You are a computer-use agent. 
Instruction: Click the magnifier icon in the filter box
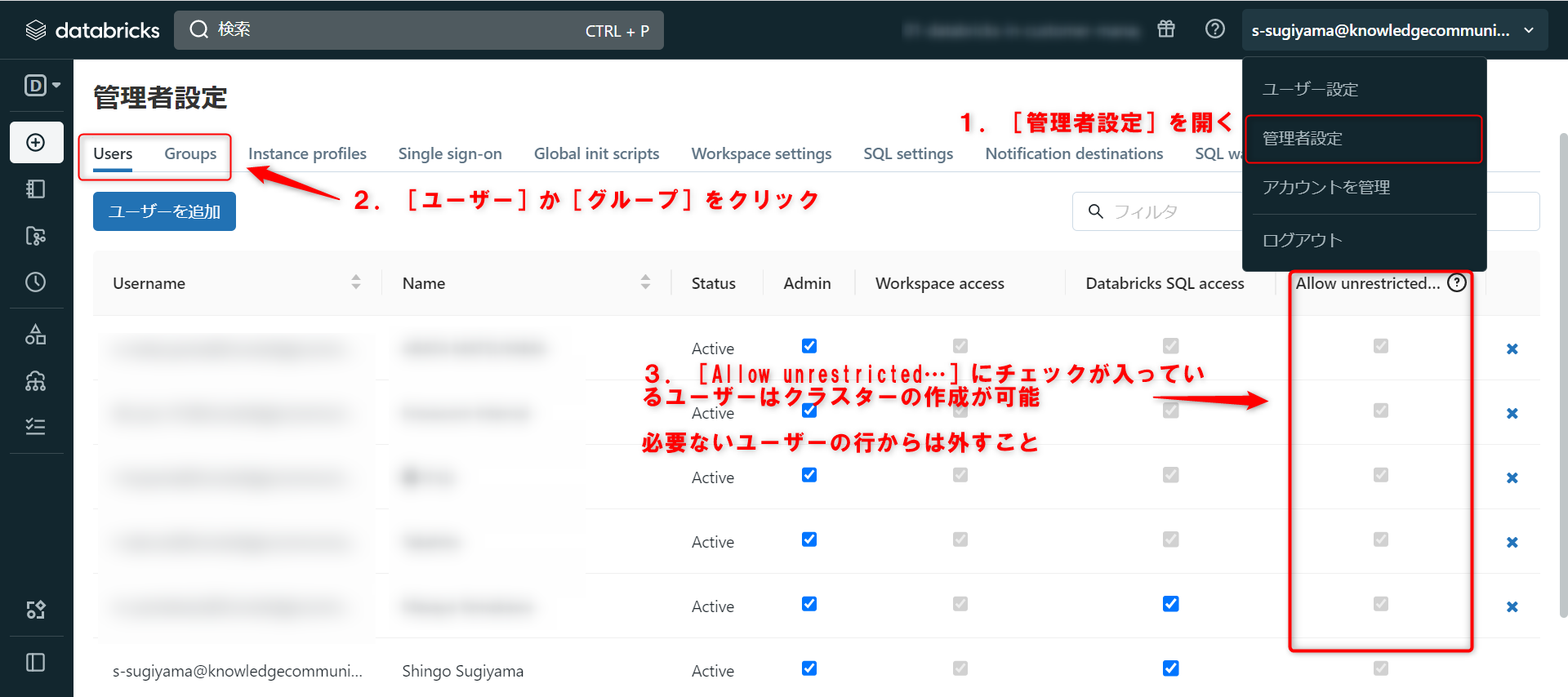pyautogui.click(x=1096, y=212)
